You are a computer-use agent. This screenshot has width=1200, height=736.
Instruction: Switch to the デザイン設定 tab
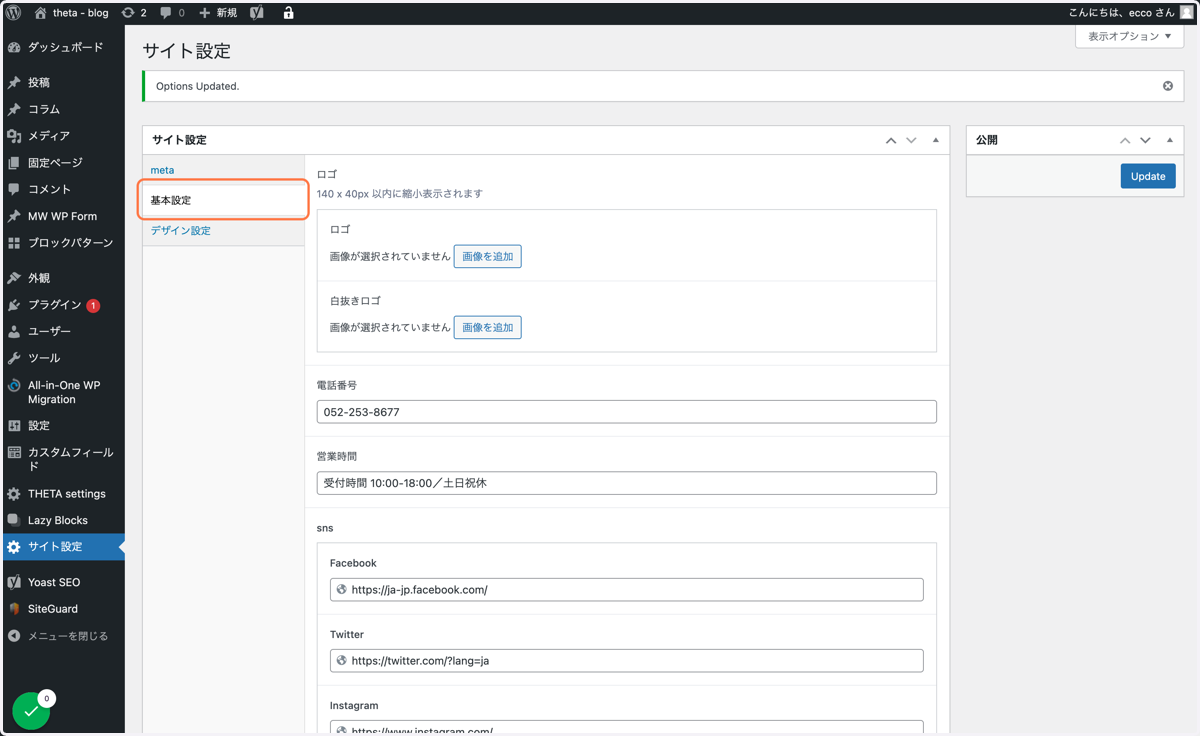tap(181, 231)
